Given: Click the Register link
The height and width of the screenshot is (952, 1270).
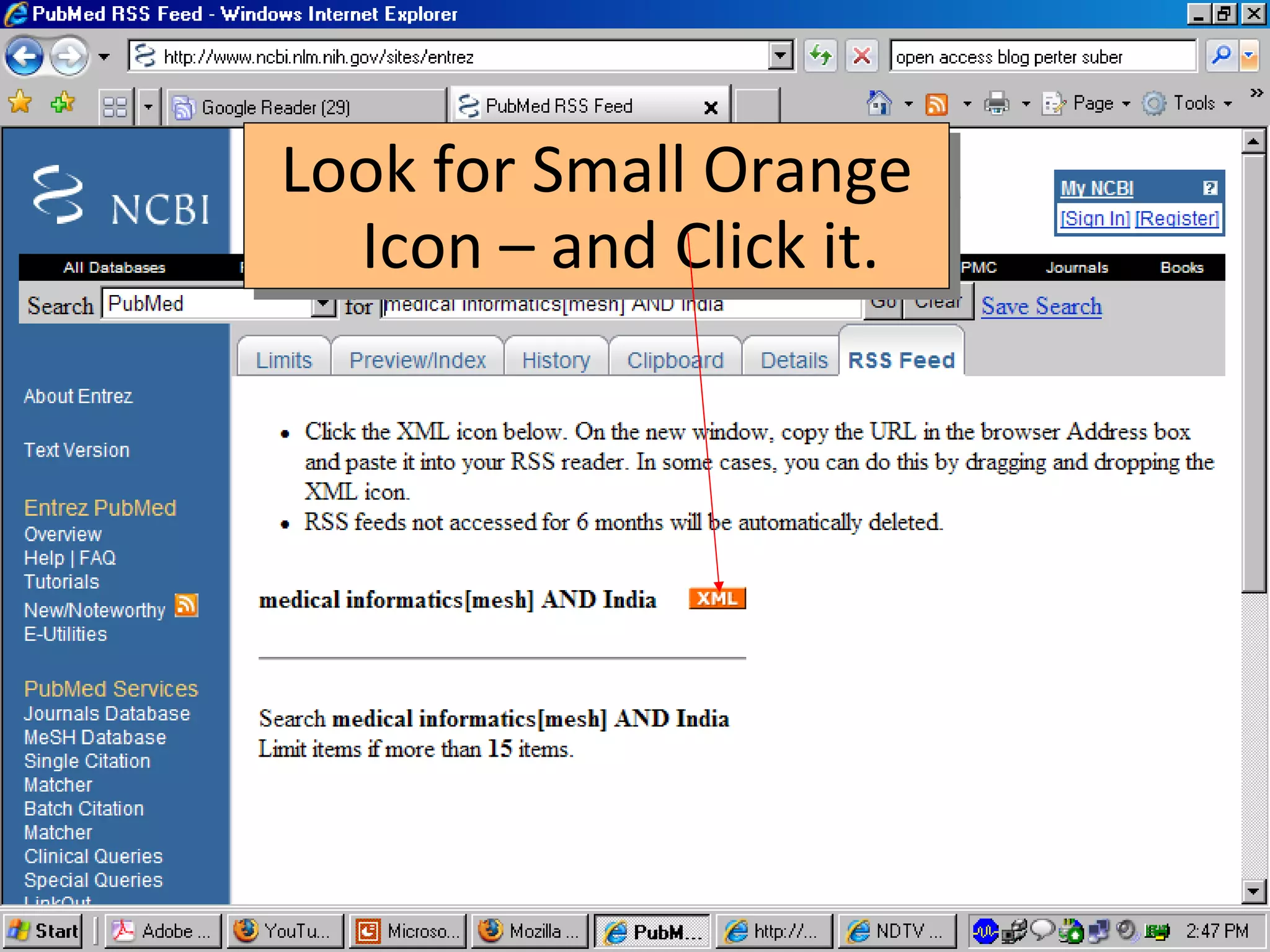Looking at the screenshot, I should pos(1177,219).
